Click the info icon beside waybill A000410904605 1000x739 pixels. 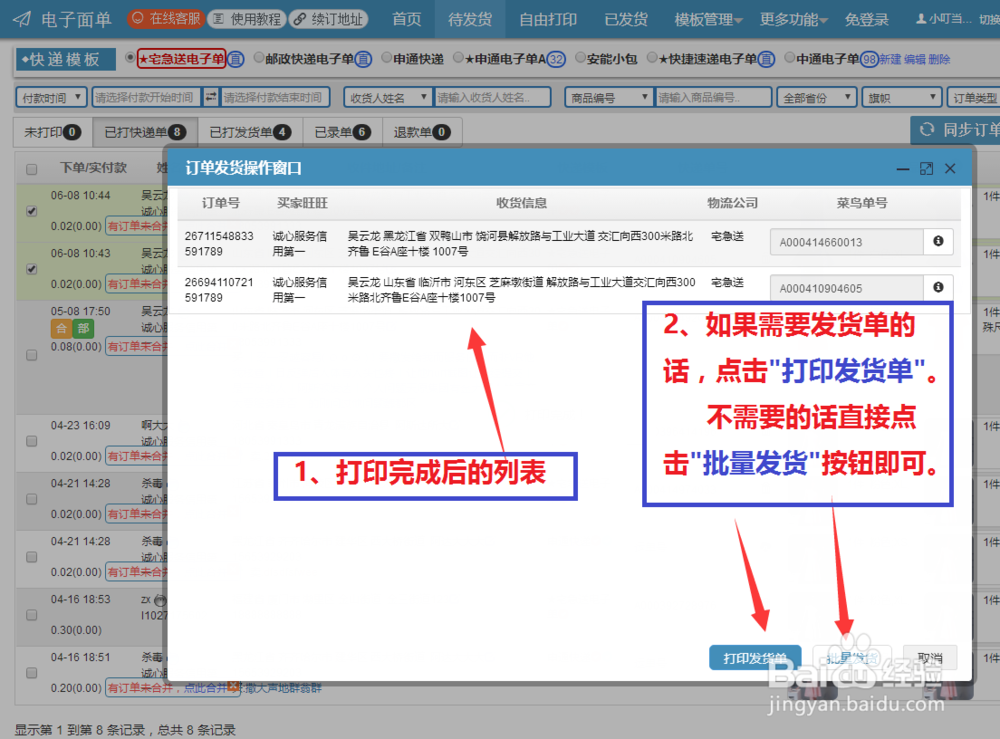pyautogui.click(x=938, y=287)
